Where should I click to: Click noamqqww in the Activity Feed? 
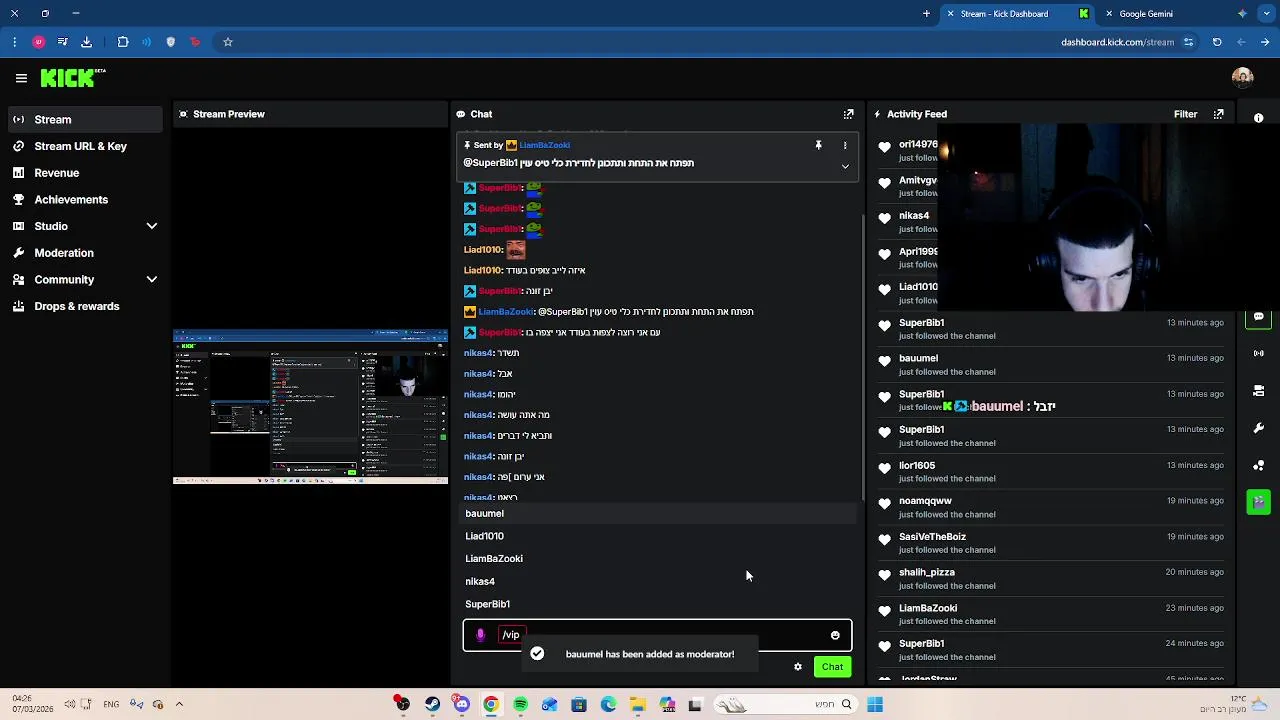925,501
